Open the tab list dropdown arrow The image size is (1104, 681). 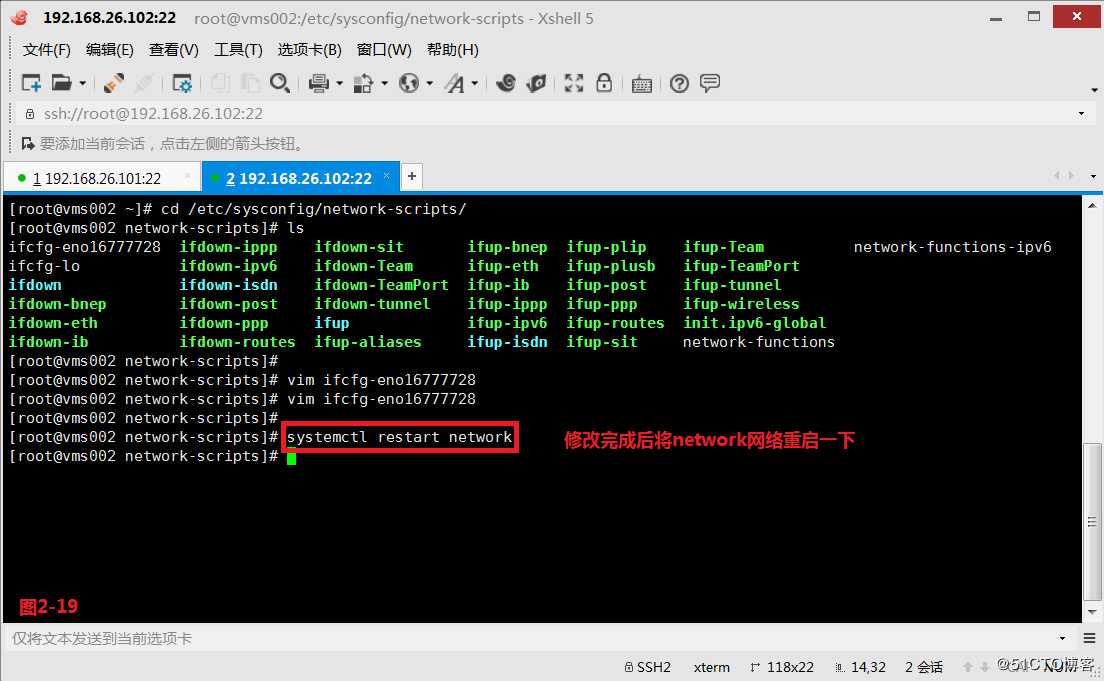(1093, 176)
